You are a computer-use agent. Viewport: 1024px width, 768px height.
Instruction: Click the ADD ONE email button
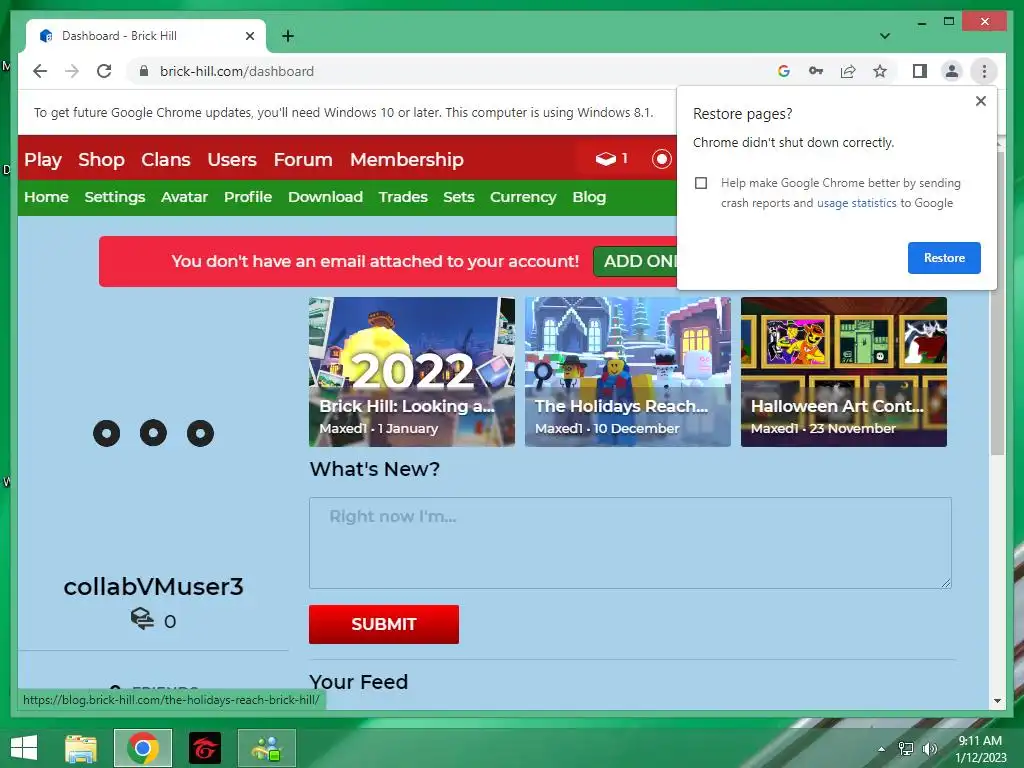pos(635,261)
